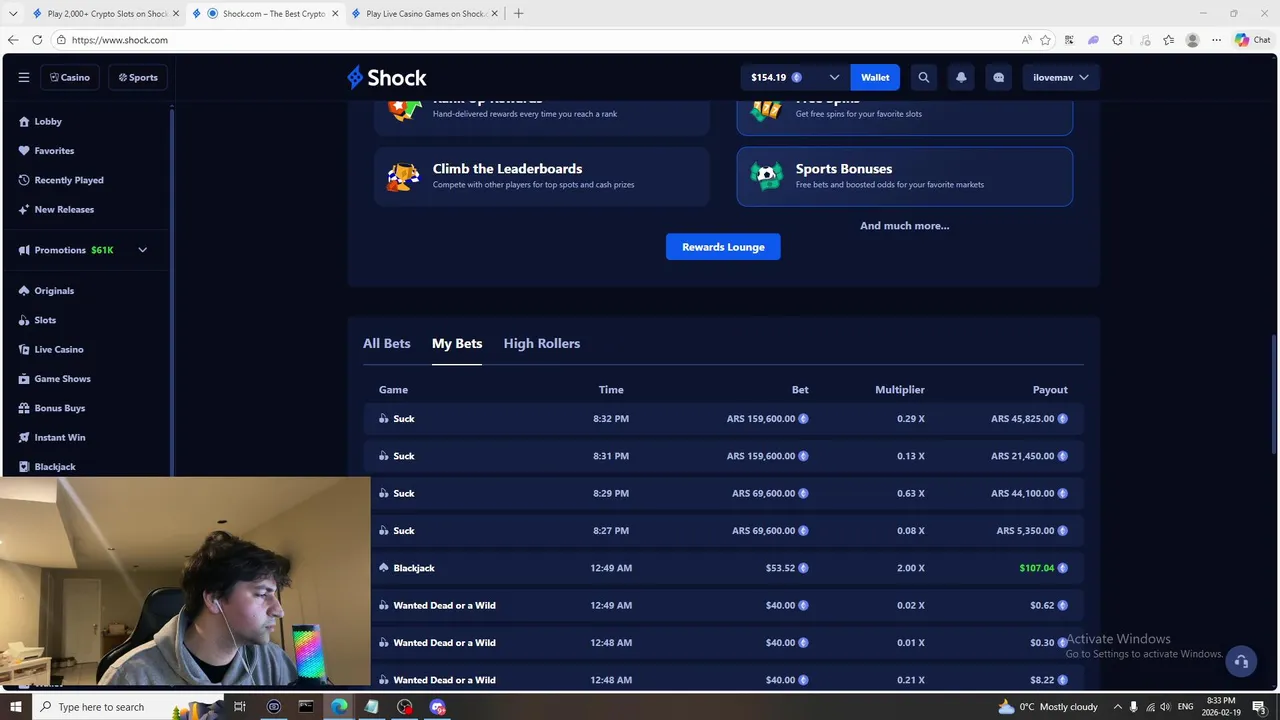Click the Bonus Buys sidebar icon
Viewport: 1280px width, 720px height.
(x=24, y=408)
